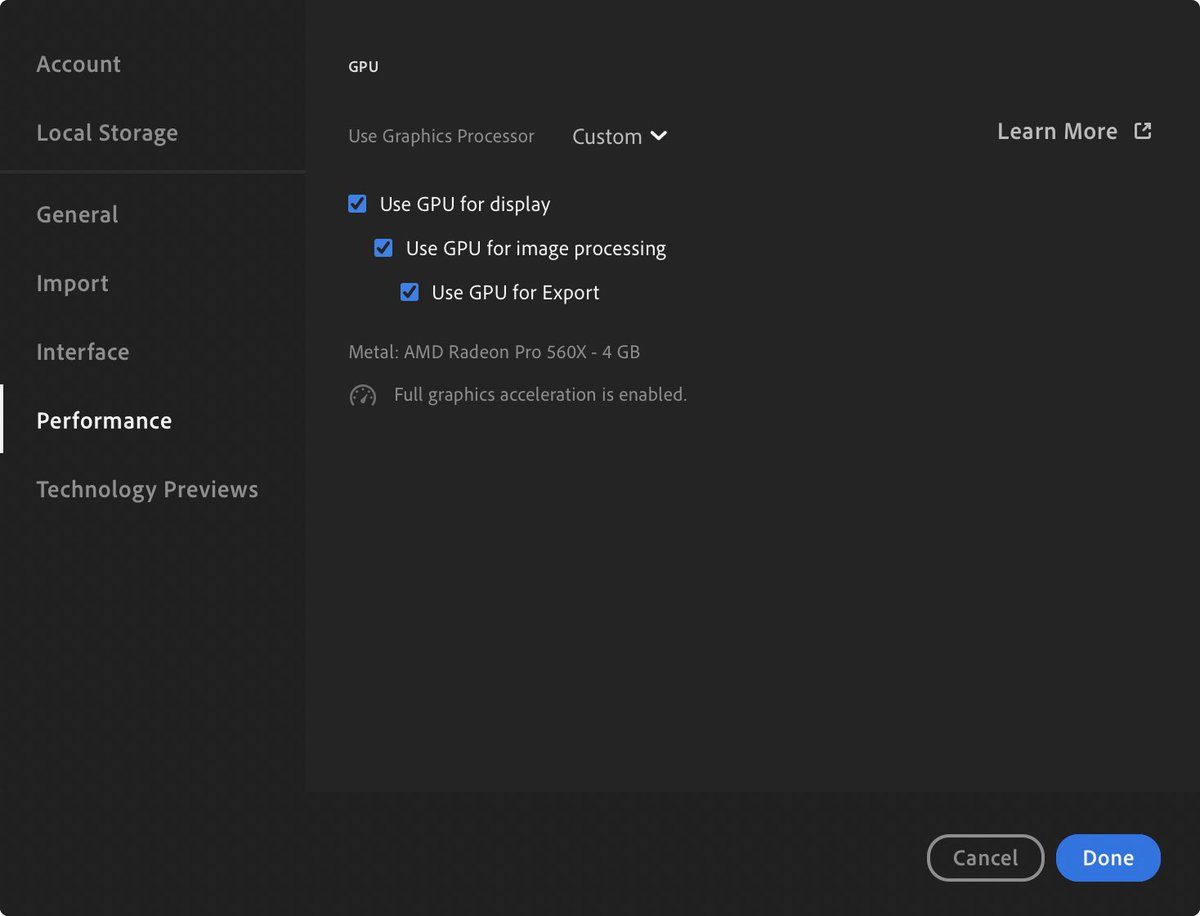Screen dimensions: 1200x916
Task: Open the Use Graphics Processor dropdown
Action: (618, 136)
